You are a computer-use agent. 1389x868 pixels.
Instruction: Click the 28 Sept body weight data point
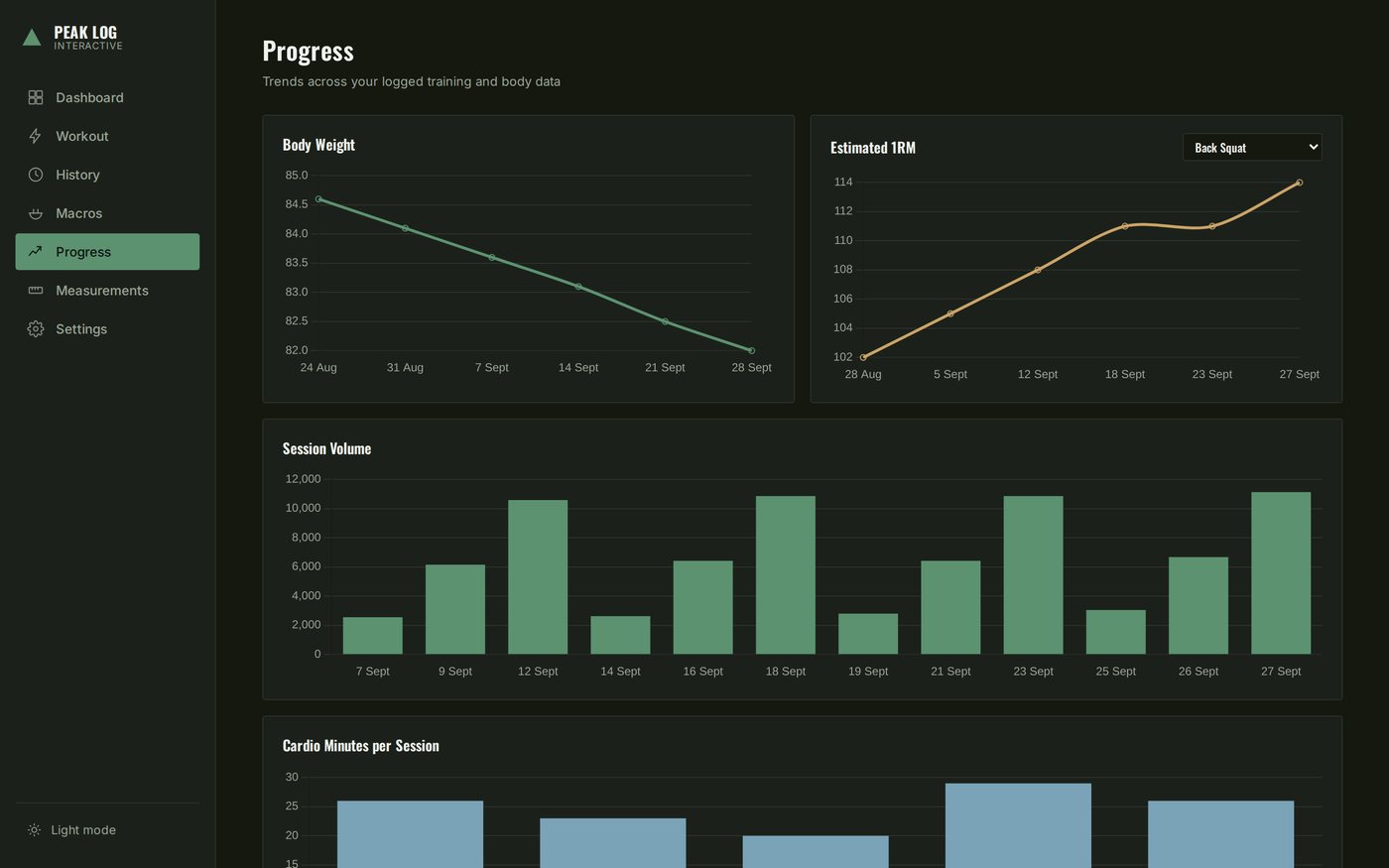pos(751,350)
